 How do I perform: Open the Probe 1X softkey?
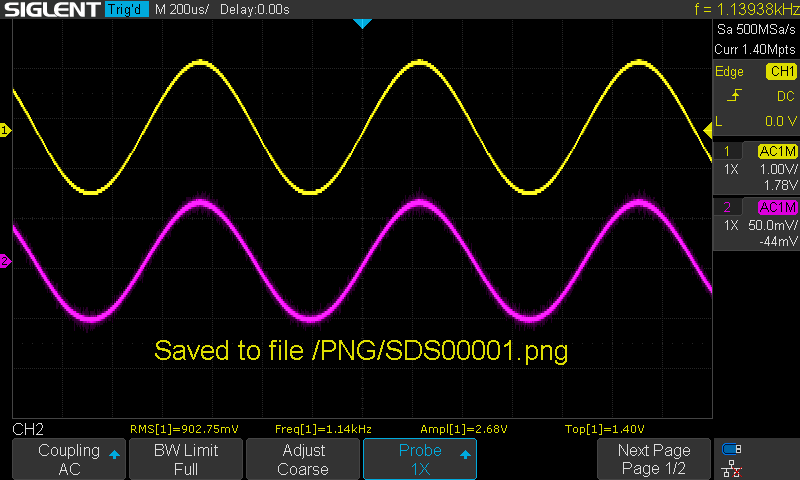(420, 459)
